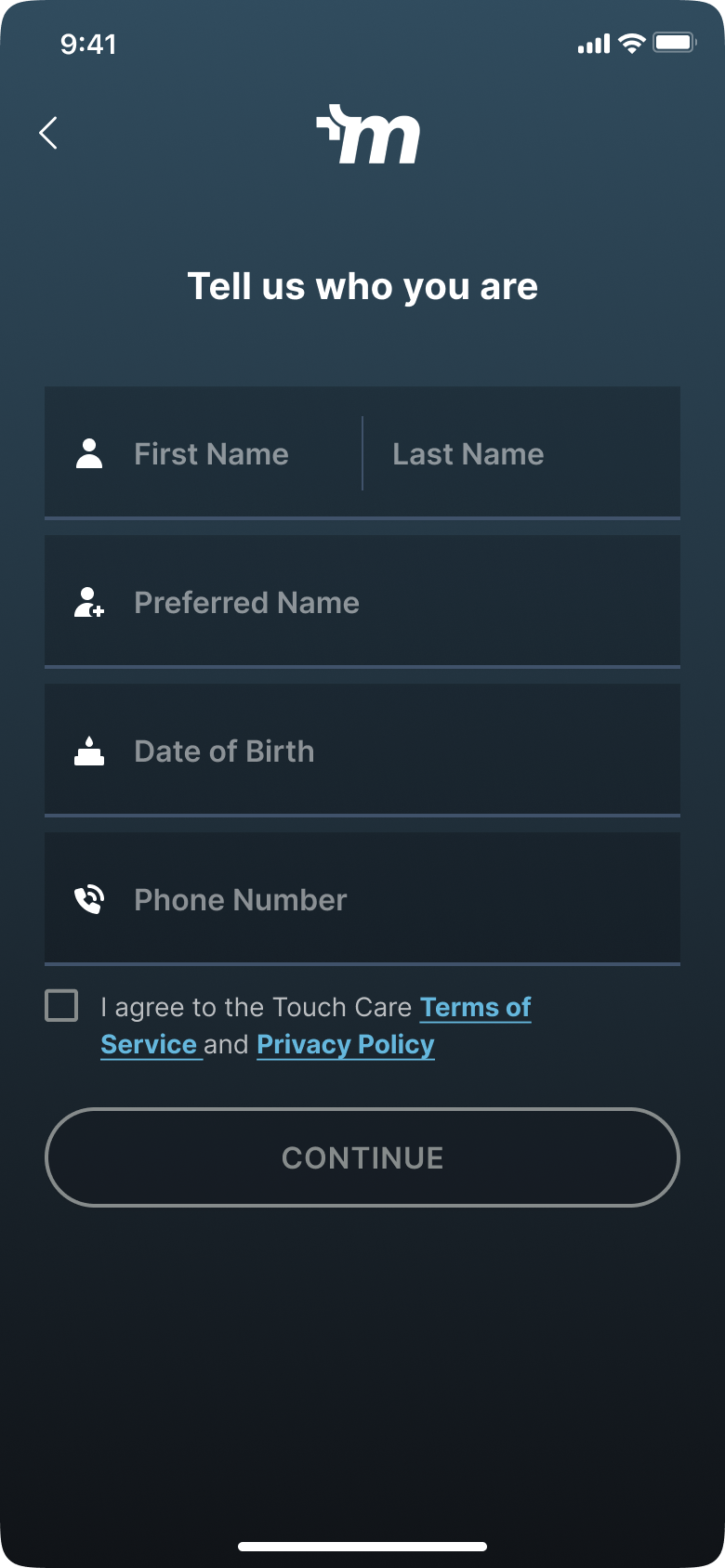
Task: Select the Preferred Name input field
Action: coord(362,602)
